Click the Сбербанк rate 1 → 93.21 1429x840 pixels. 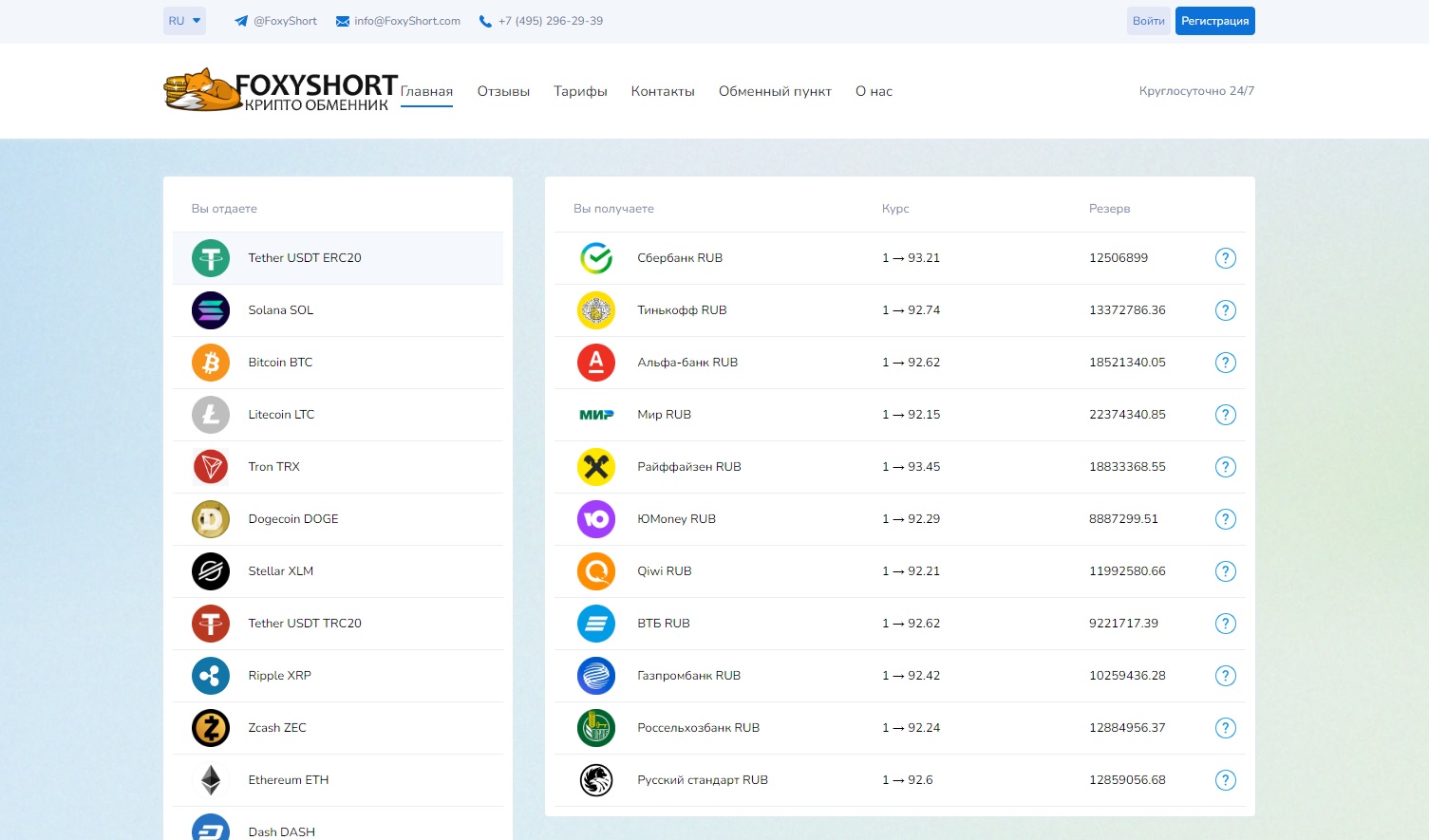click(911, 258)
